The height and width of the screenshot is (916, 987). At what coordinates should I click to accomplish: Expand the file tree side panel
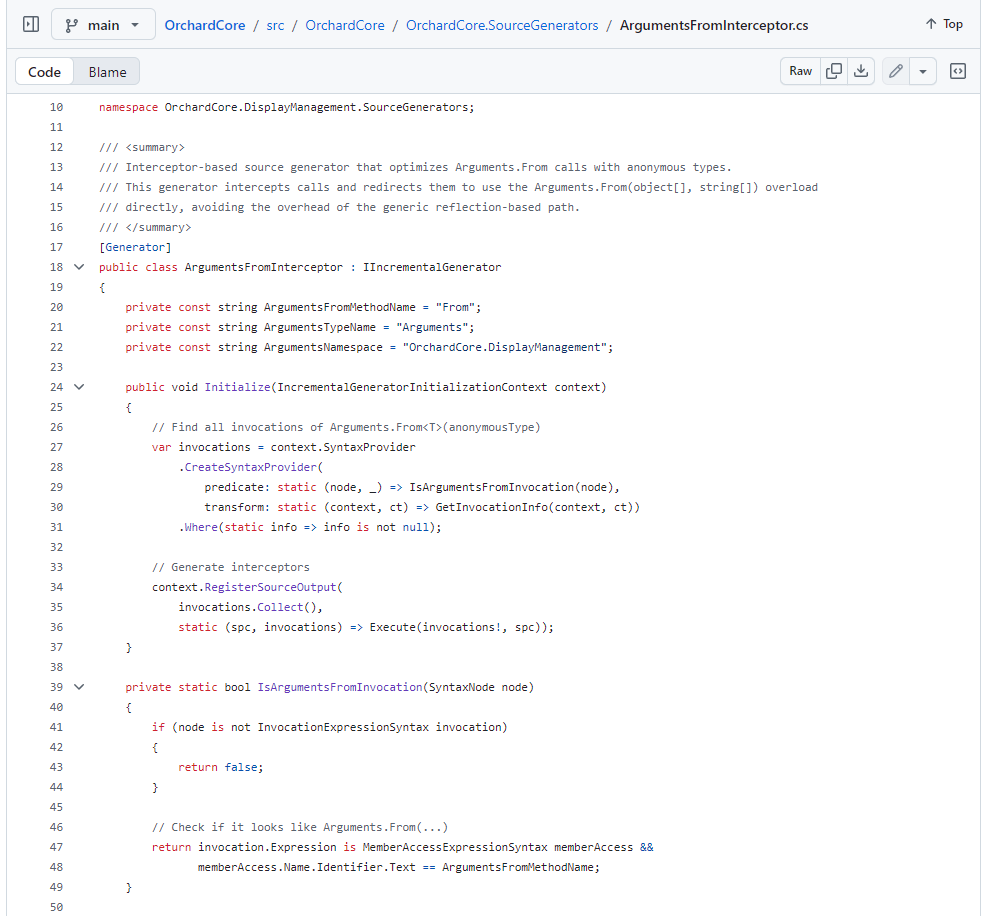coord(31,25)
